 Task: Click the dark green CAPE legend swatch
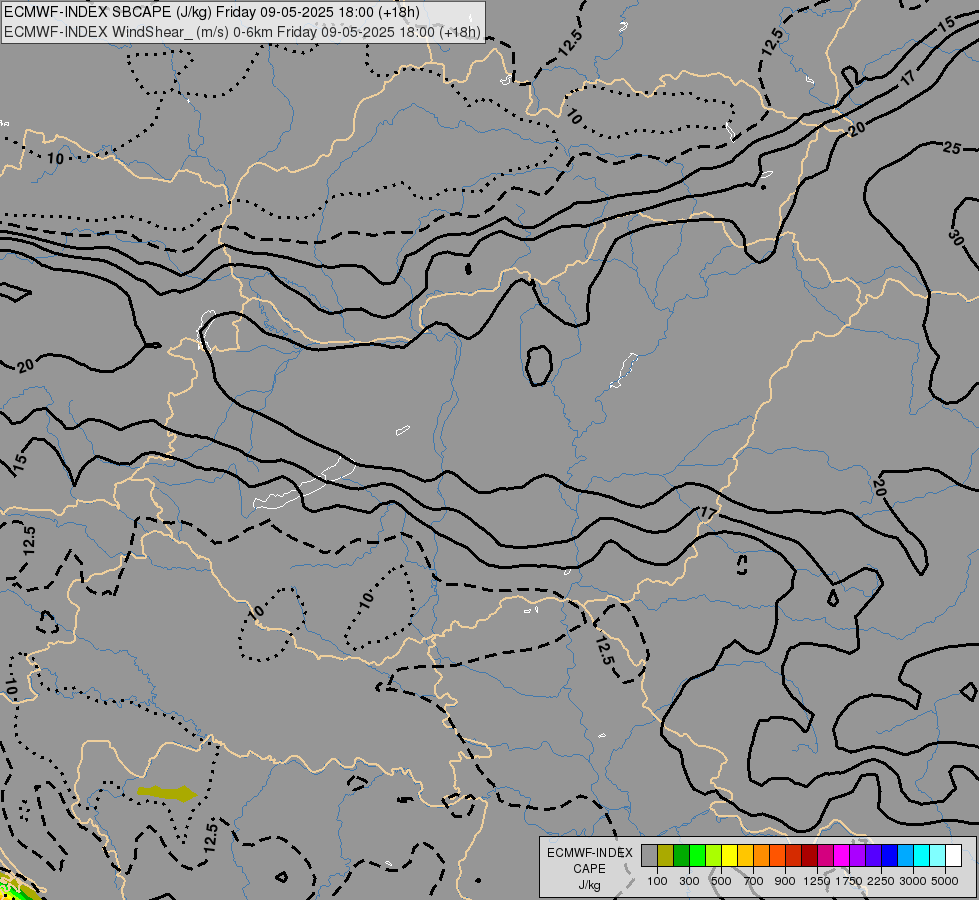(682, 856)
